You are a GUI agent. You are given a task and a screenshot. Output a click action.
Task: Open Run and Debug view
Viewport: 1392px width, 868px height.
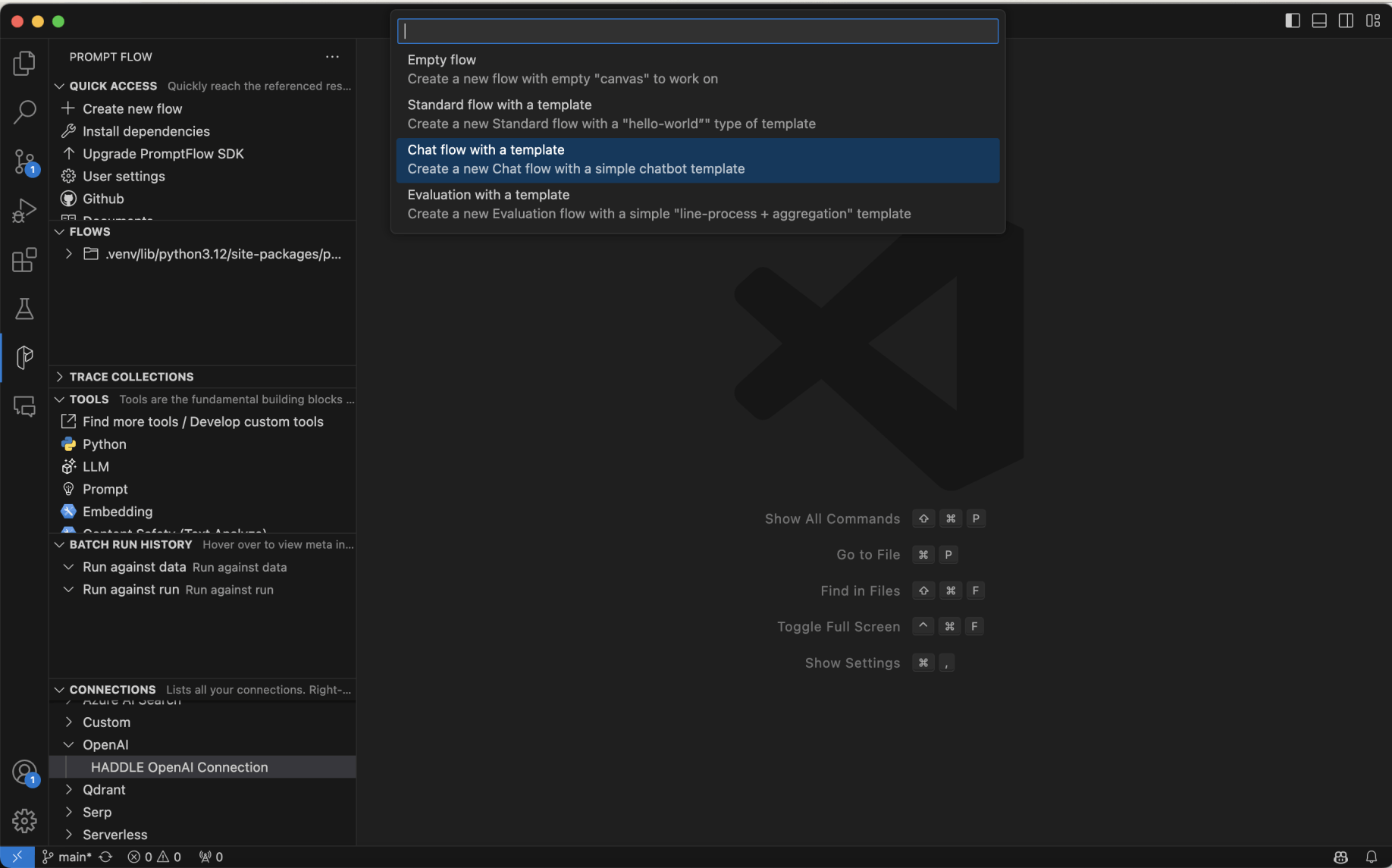[24, 211]
